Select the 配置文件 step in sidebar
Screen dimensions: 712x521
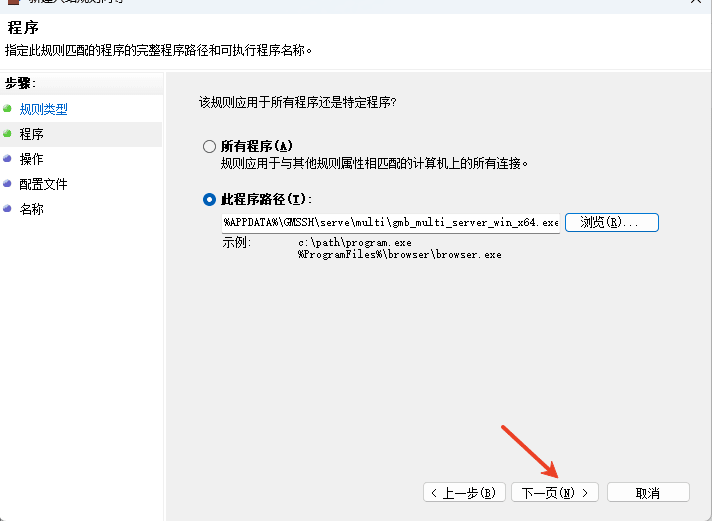pyautogui.click(x=43, y=184)
